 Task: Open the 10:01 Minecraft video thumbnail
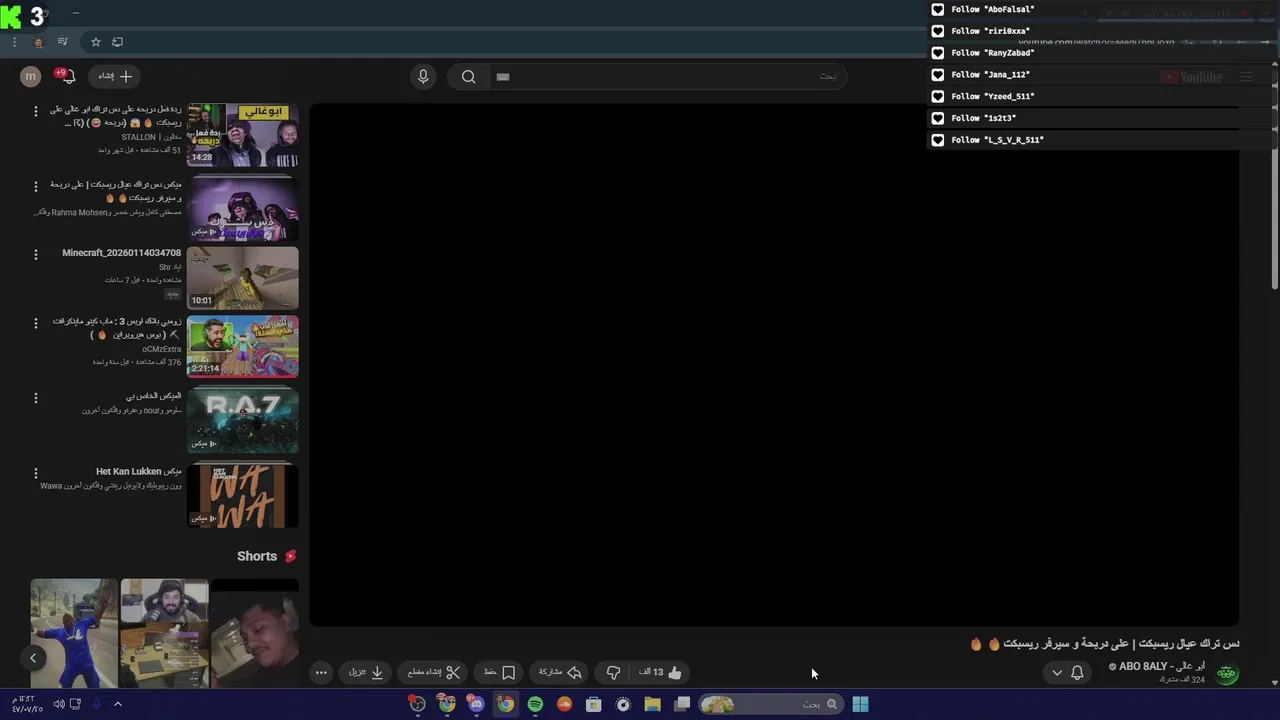243,277
